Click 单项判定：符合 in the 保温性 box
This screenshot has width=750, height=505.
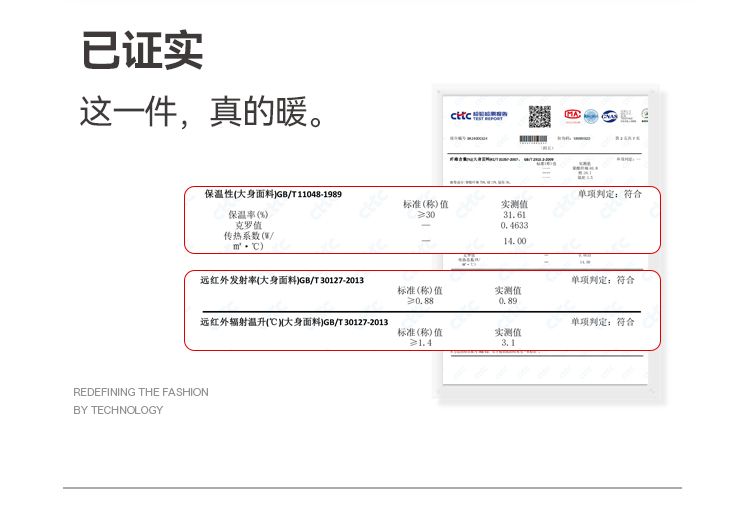coord(609,194)
